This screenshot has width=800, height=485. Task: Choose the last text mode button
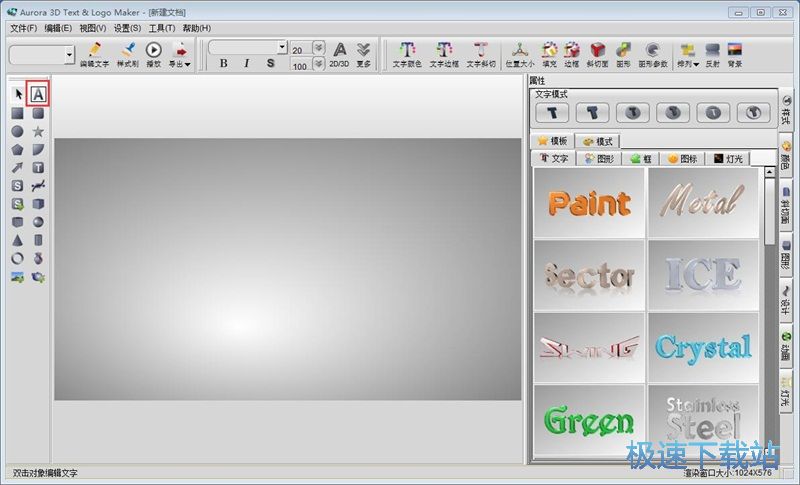tap(754, 112)
